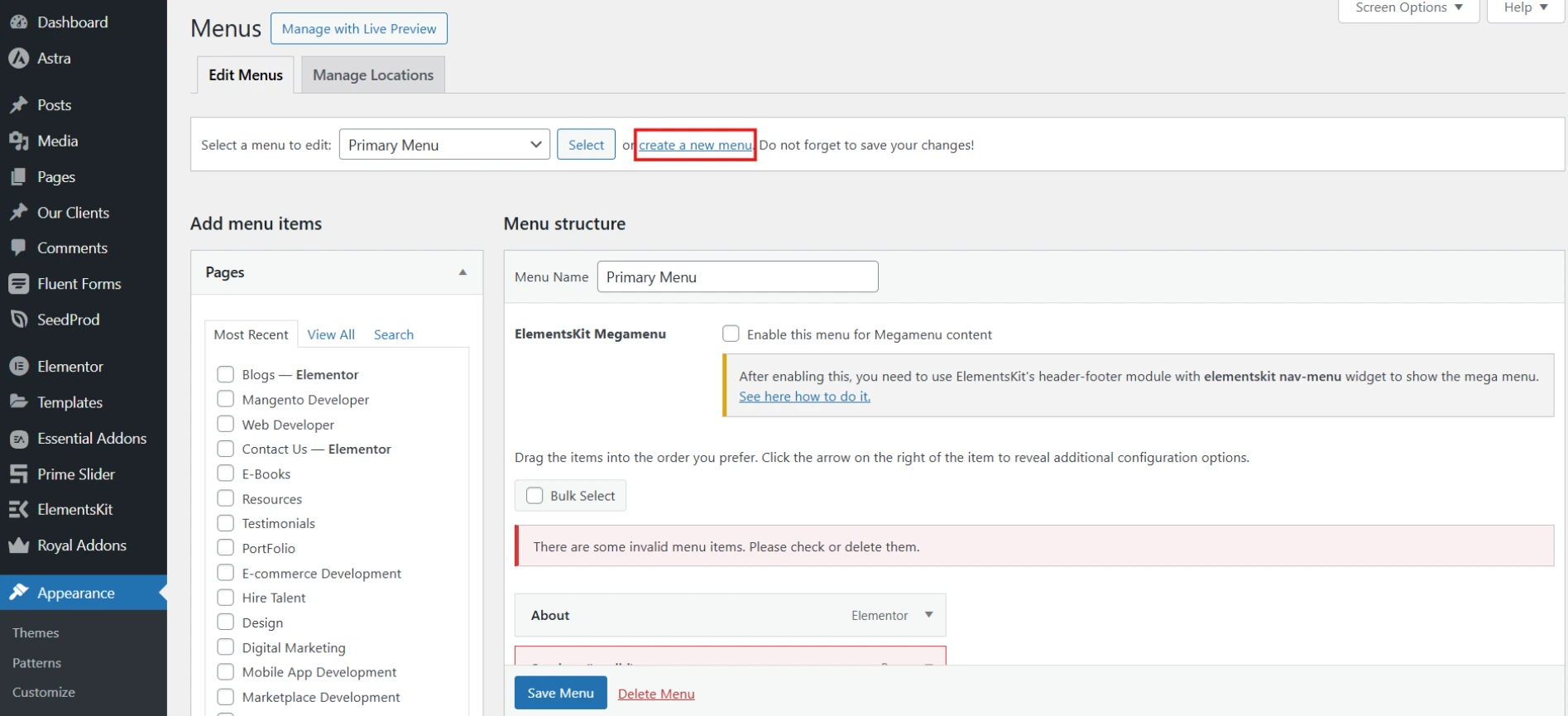Tick the Design page checkbox
This screenshot has width=1568, height=716.
coord(225,622)
